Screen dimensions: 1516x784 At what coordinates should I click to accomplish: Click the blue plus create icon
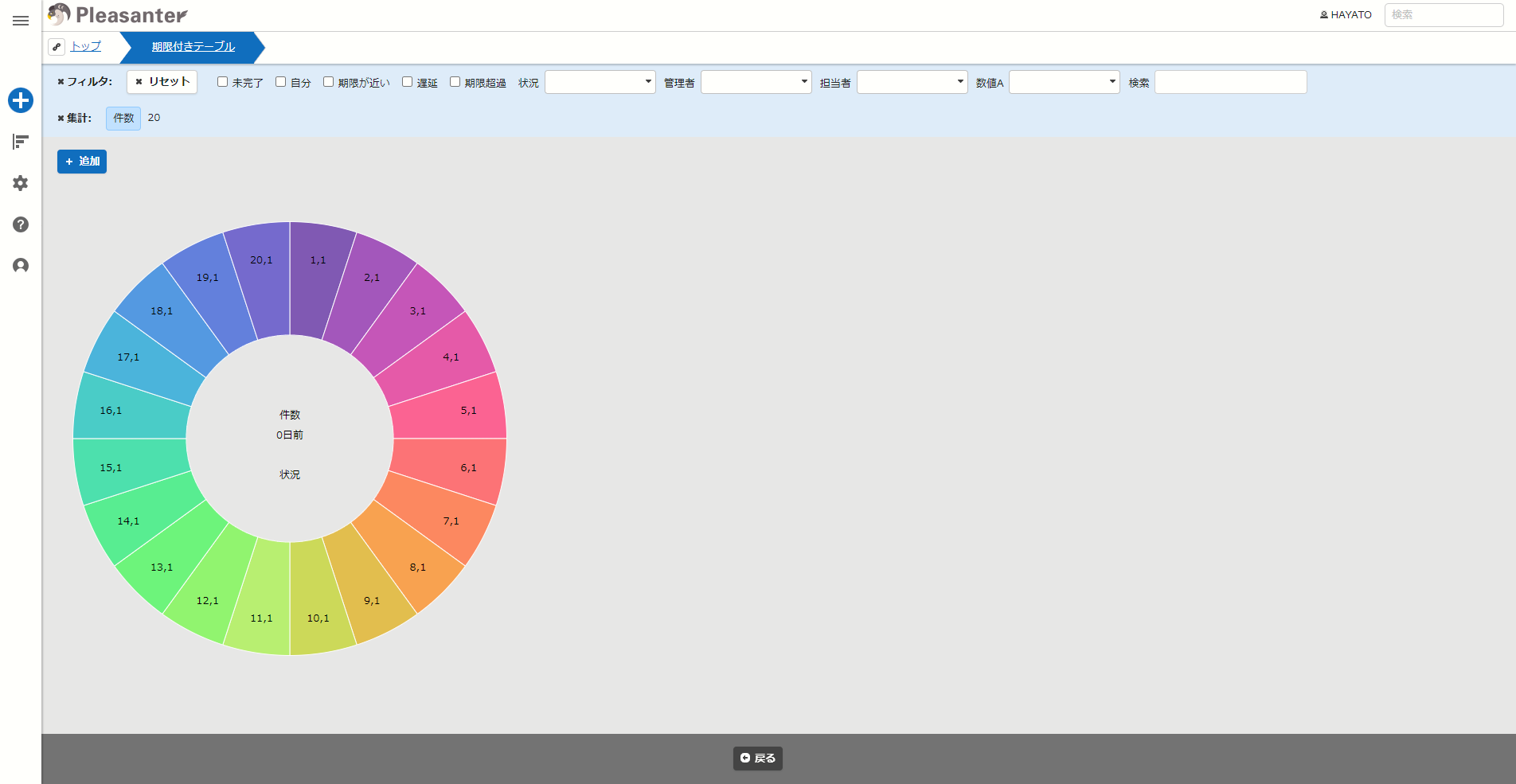(x=21, y=100)
